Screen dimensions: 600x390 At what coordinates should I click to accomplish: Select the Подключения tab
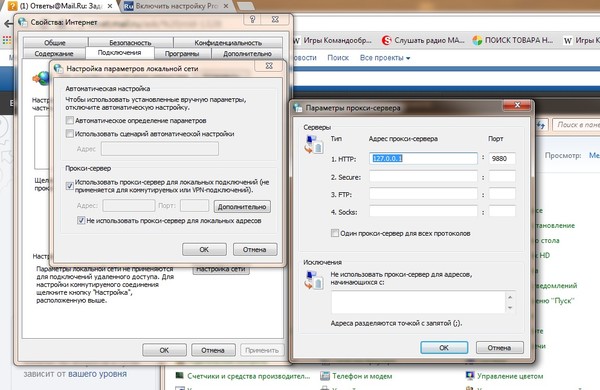[120, 53]
